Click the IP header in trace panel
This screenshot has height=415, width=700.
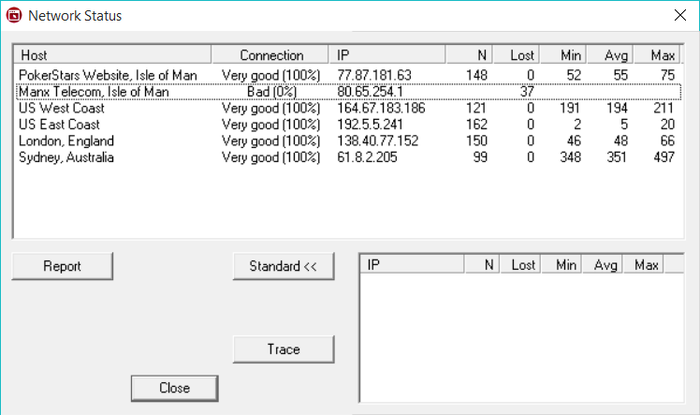pos(412,265)
